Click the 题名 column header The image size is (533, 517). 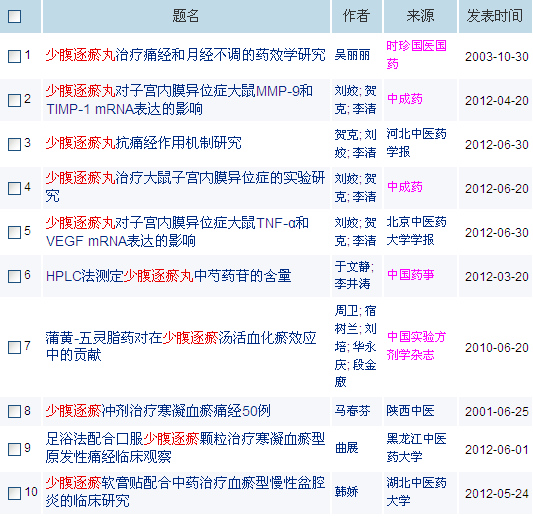click(x=186, y=16)
